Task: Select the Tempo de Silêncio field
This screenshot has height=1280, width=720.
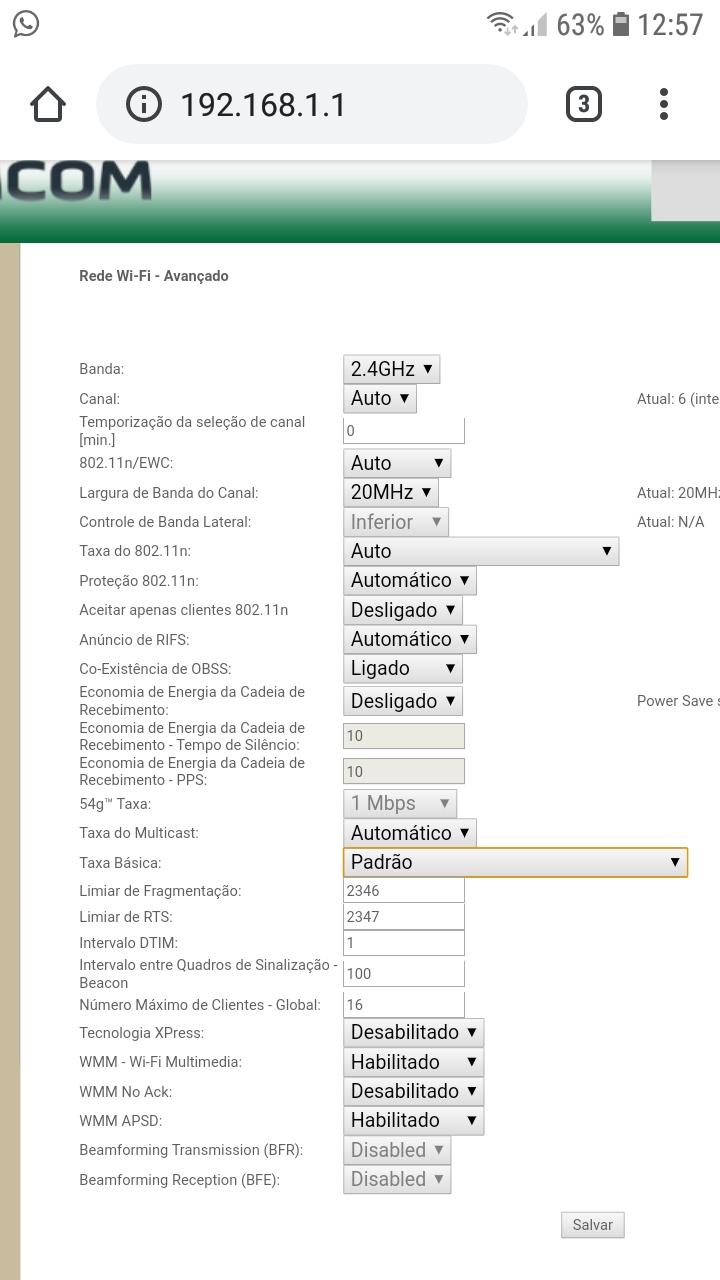Action: coord(404,736)
